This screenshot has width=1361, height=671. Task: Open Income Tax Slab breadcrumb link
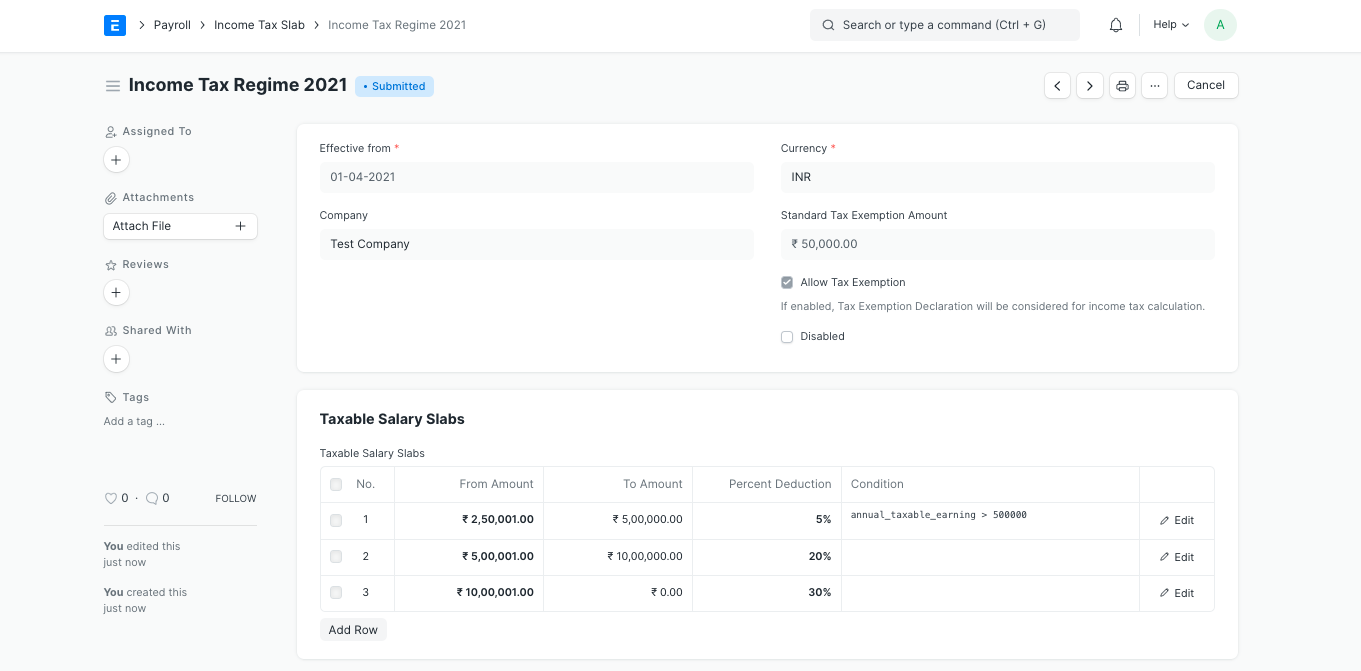(x=259, y=25)
